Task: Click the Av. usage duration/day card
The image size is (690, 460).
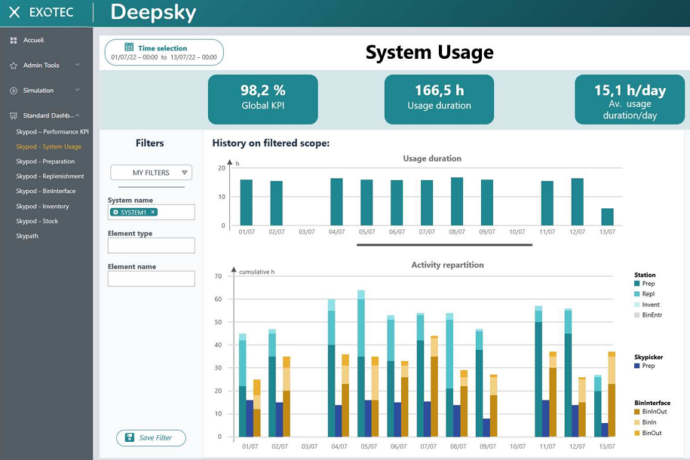Action: (630, 99)
